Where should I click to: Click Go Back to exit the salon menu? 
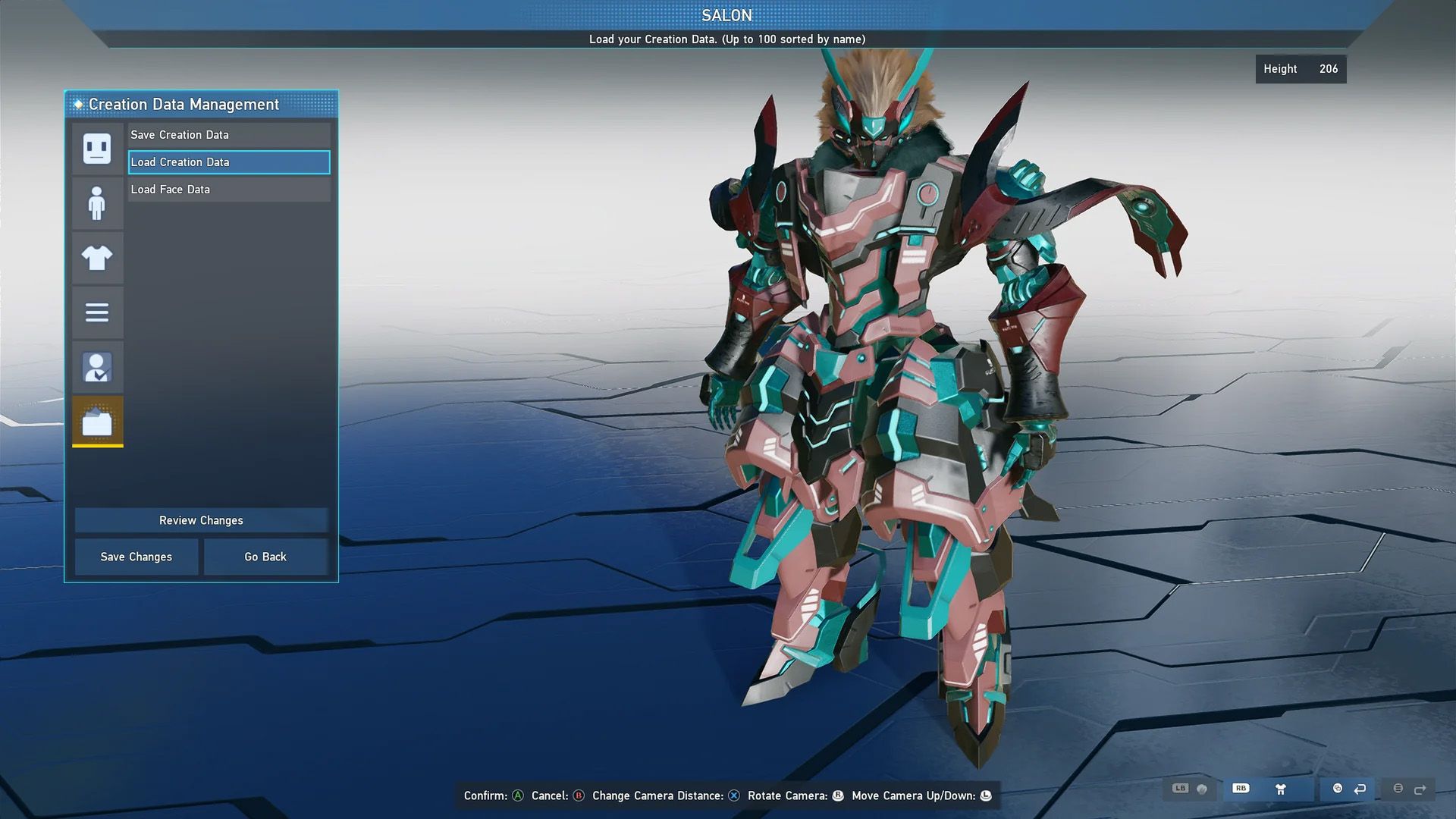coord(265,556)
